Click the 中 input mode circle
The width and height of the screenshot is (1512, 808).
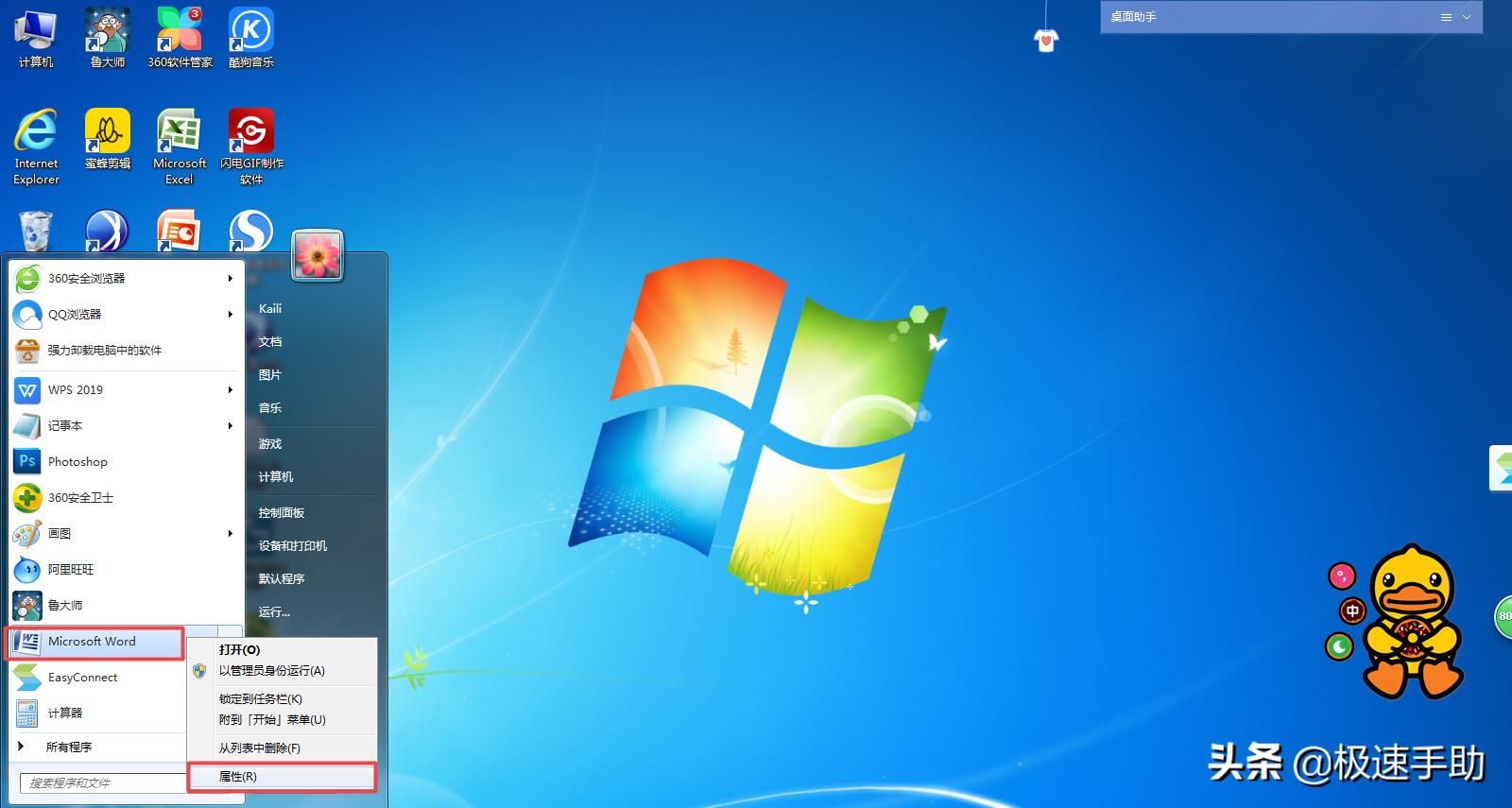point(1352,611)
